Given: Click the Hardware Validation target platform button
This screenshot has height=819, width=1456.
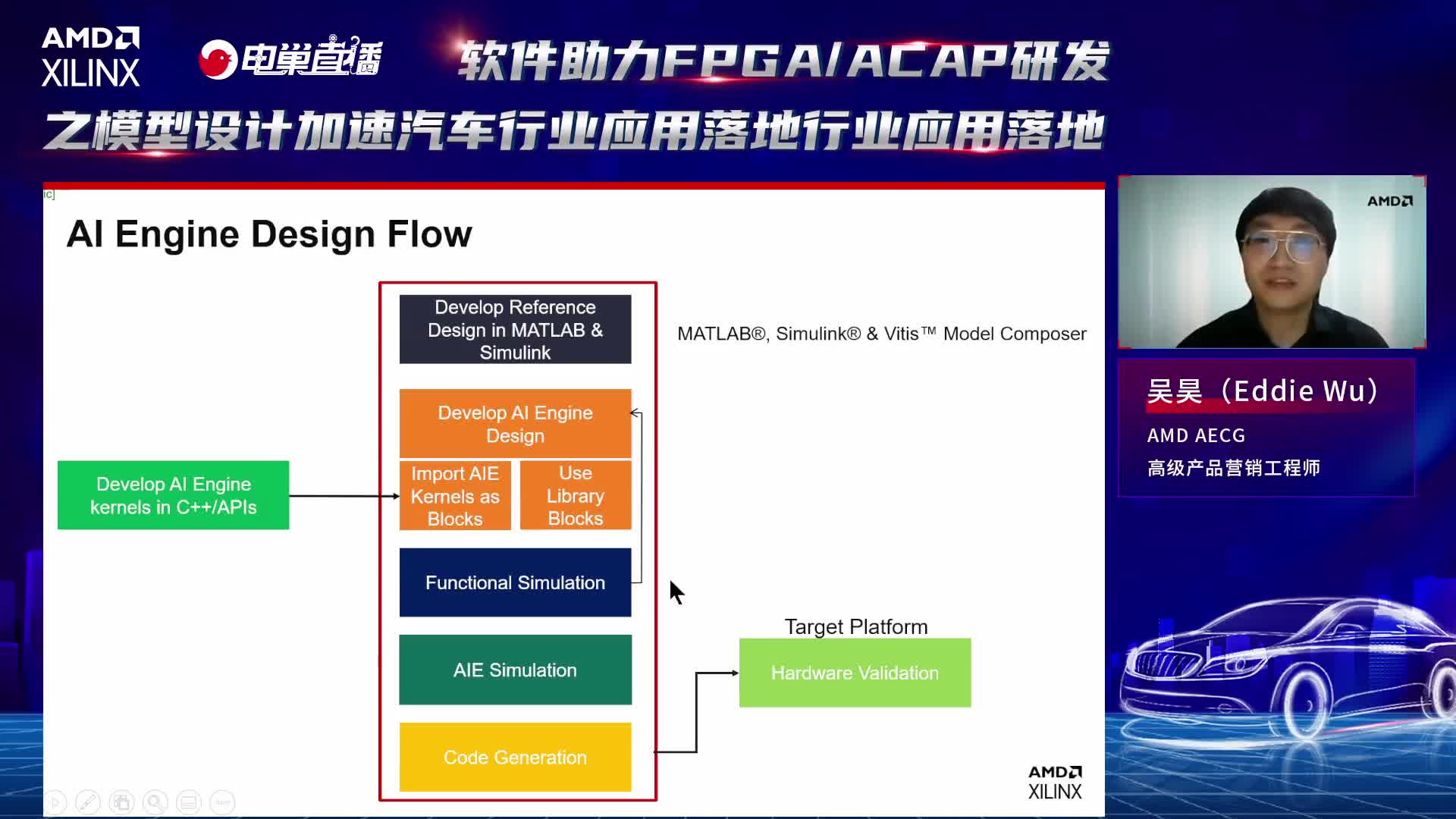Looking at the screenshot, I should [x=855, y=673].
